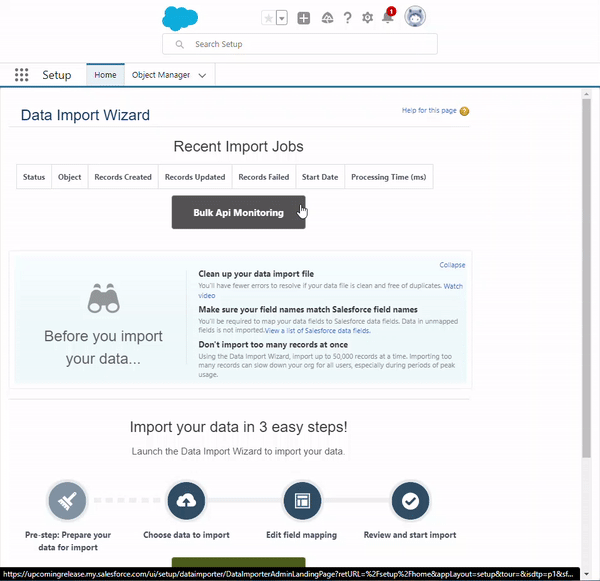Click the Don't import too many records heading

[273, 344]
